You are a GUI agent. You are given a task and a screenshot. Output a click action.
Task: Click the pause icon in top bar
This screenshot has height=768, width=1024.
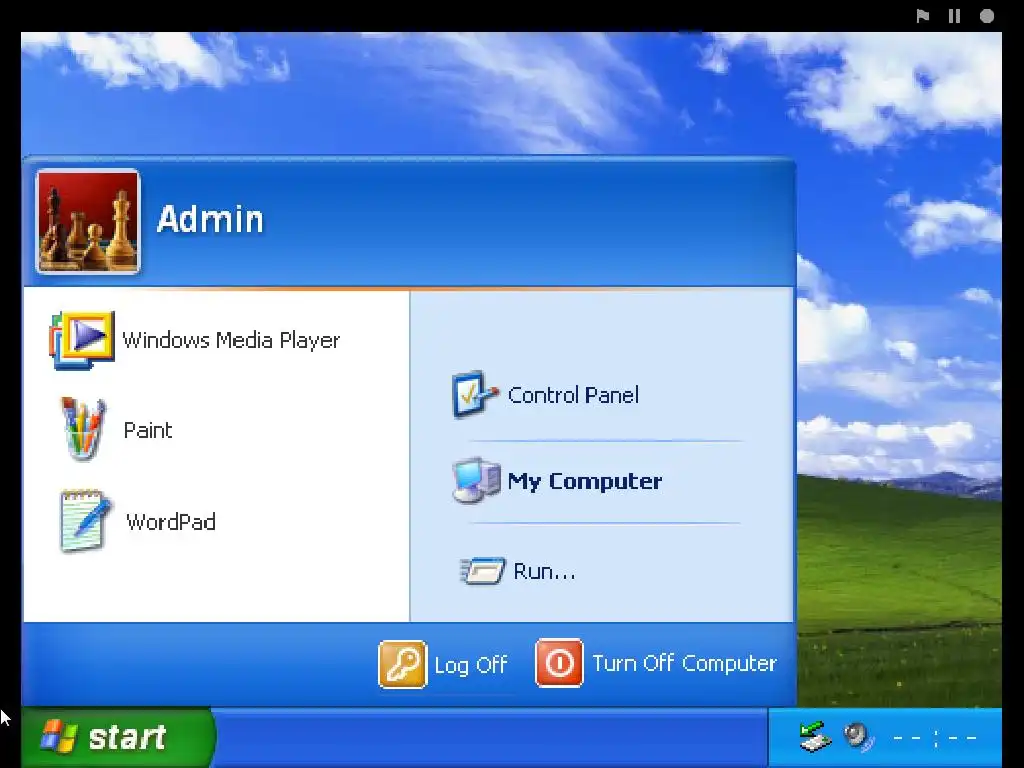tap(955, 16)
